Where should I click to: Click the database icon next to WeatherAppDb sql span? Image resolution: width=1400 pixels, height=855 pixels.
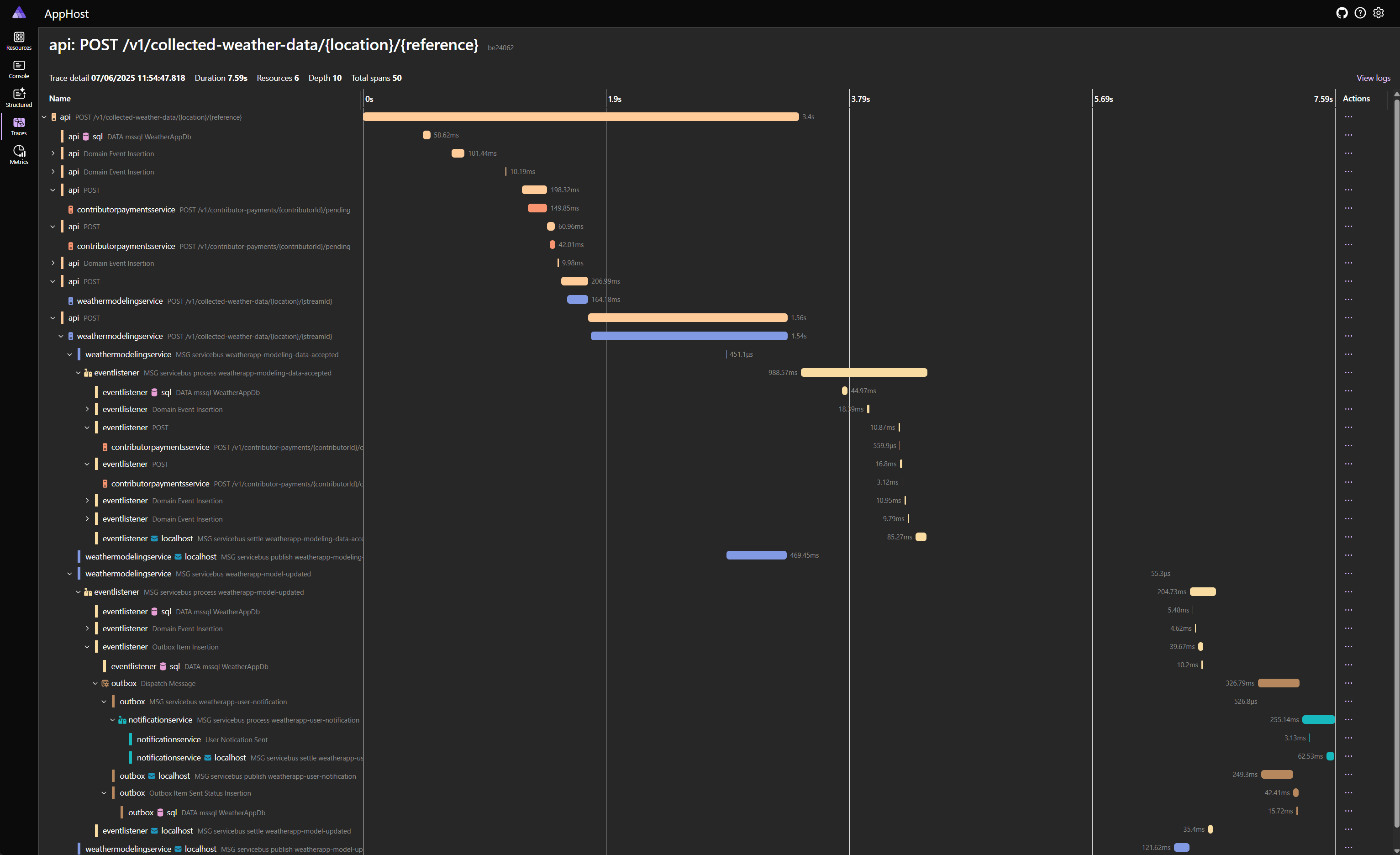click(85, 137)
